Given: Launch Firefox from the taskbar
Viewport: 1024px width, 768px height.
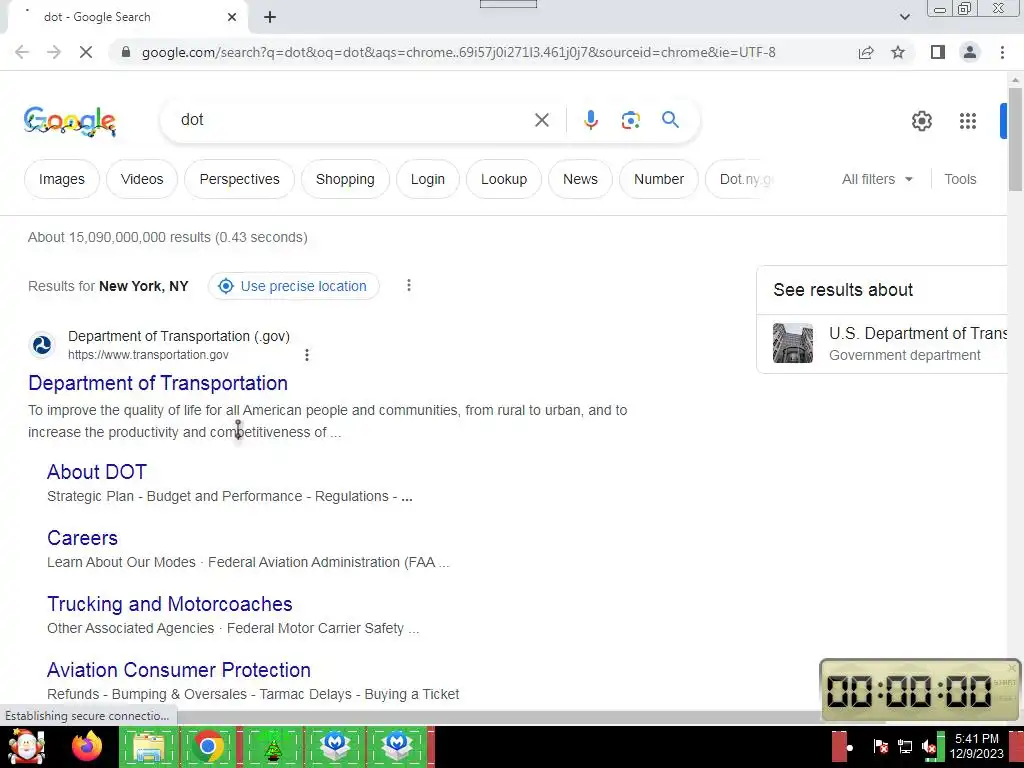Looking at the screenshot, I should pos(86,746).
